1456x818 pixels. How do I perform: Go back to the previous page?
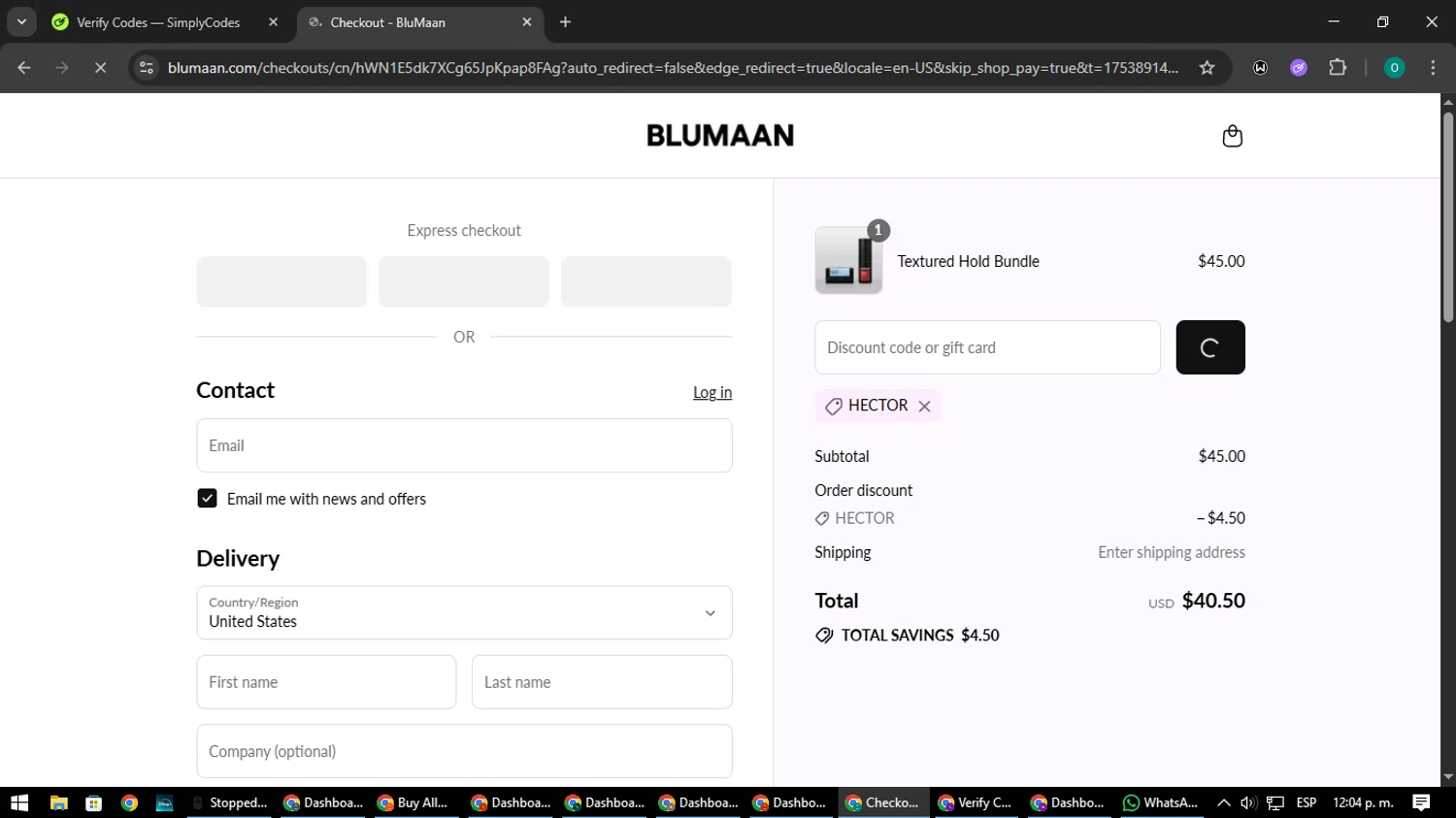(24, 68)
